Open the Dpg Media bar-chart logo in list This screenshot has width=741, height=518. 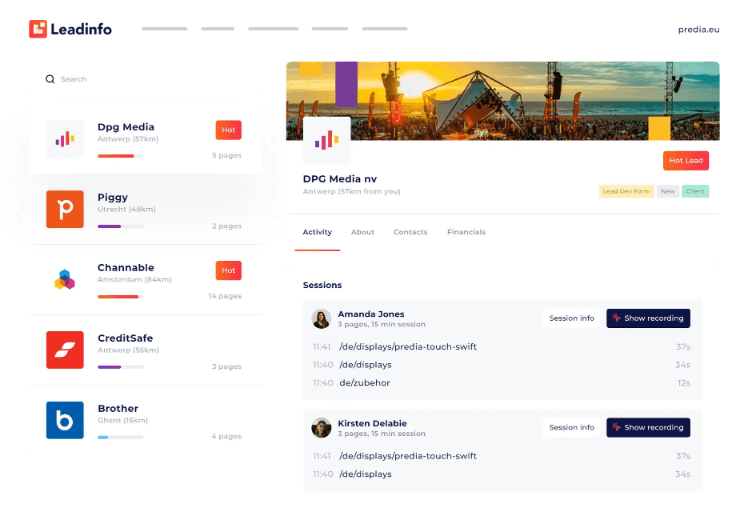point(65,139)
